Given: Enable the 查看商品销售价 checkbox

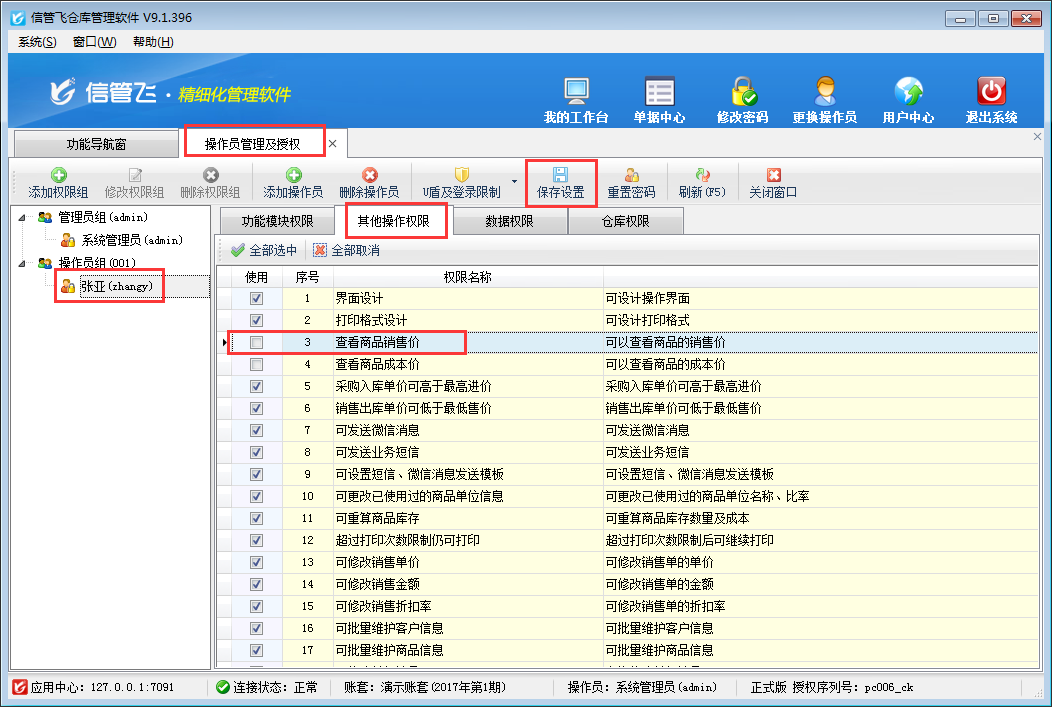Looking at the screenshot, I should (257, 342).
